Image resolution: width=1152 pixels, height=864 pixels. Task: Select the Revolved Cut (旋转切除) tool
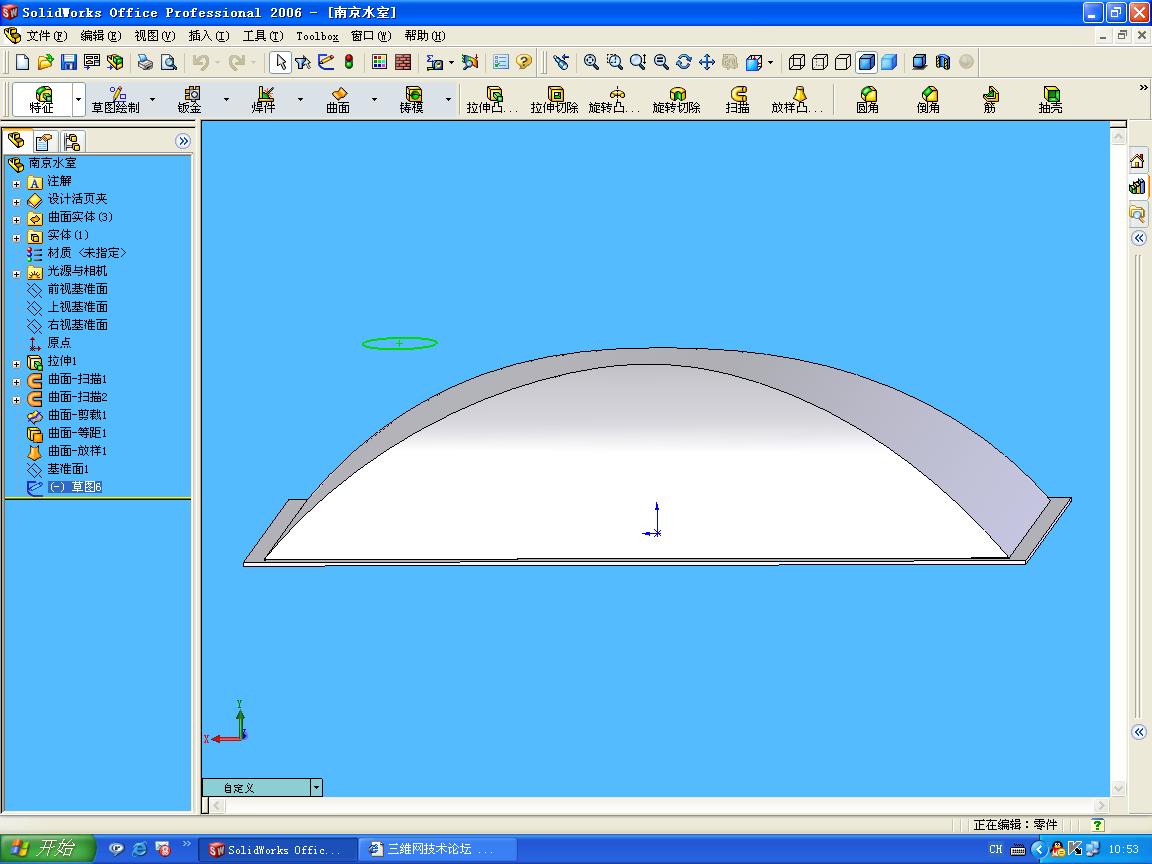click(x=677, y=100)
